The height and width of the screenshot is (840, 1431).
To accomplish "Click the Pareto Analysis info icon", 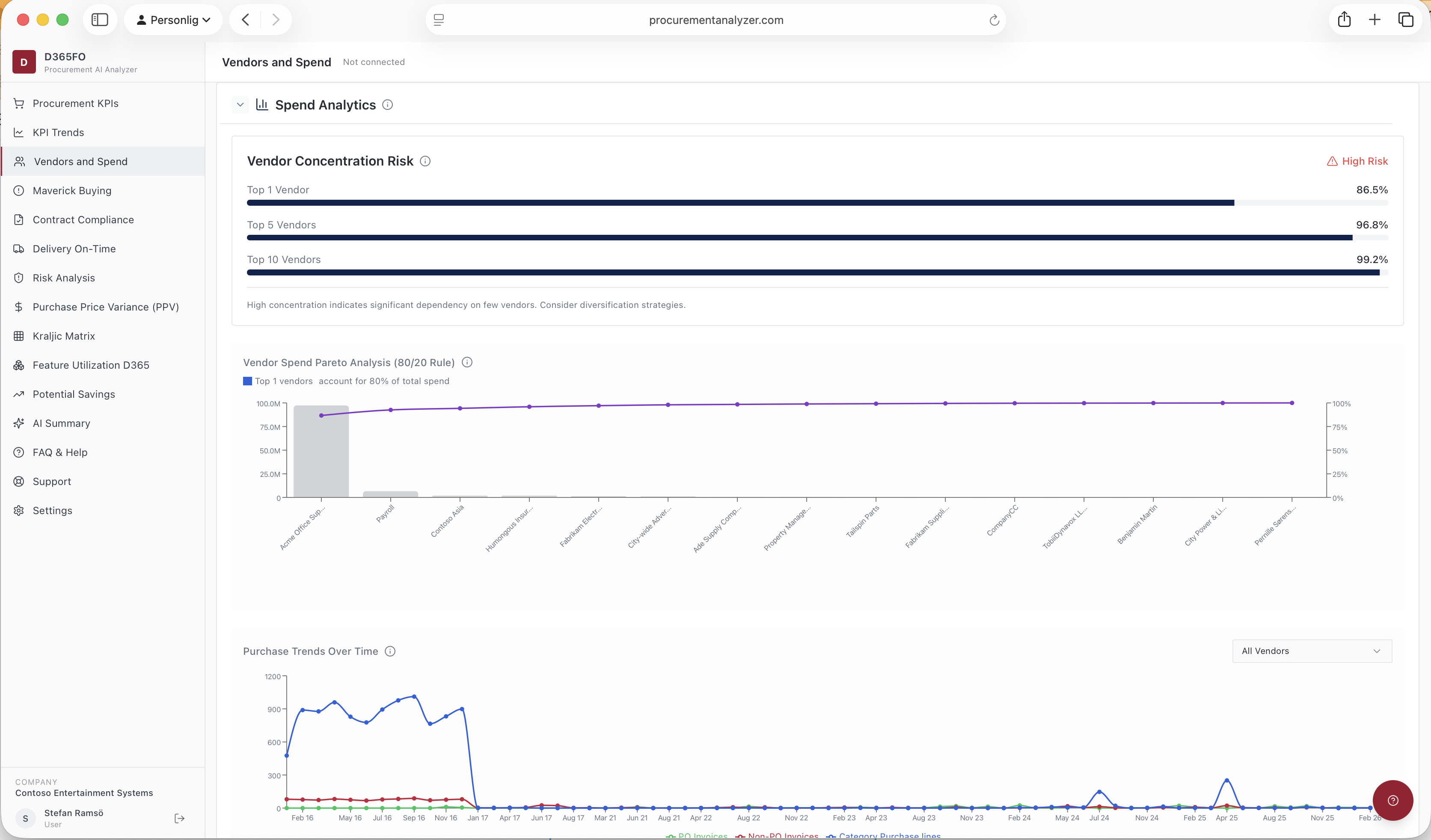I will tap(467, 362).
